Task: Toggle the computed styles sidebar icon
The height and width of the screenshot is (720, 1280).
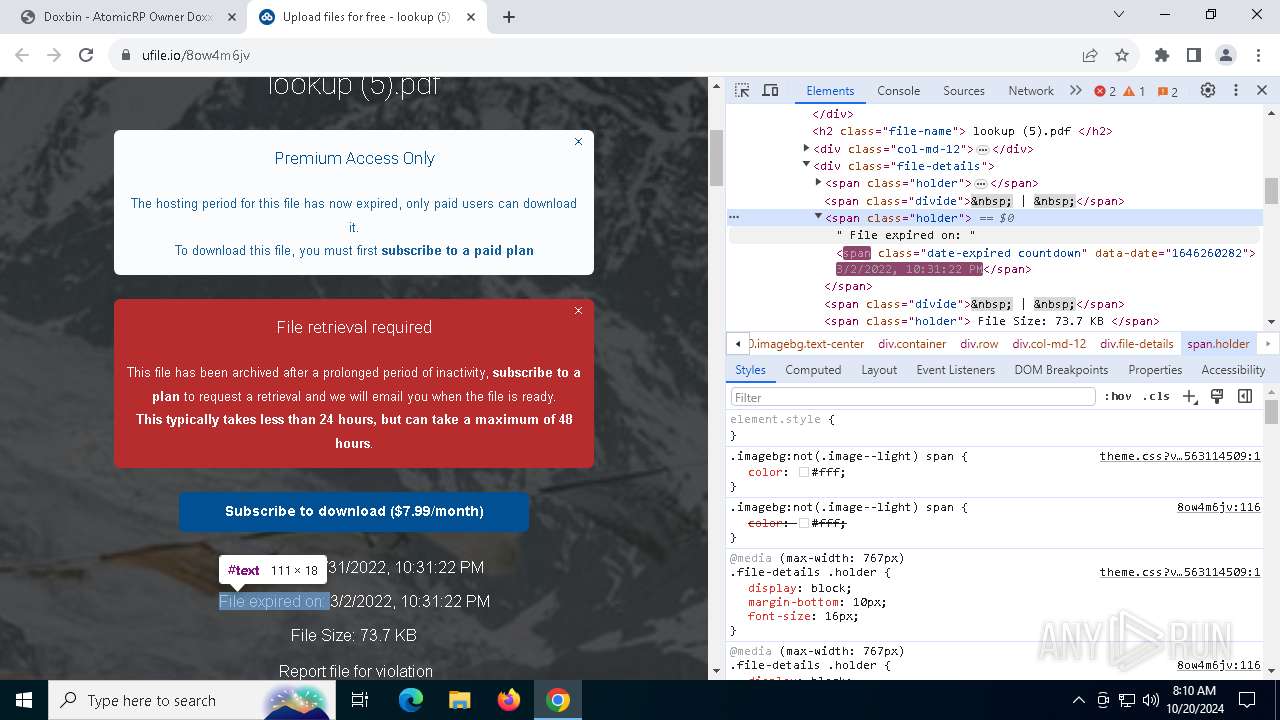Action: (x=1245, y=396)
